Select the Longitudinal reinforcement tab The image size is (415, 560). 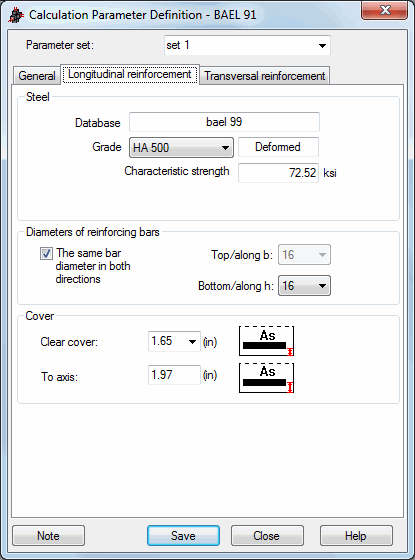pyautogui.click(x=130, y=74)
